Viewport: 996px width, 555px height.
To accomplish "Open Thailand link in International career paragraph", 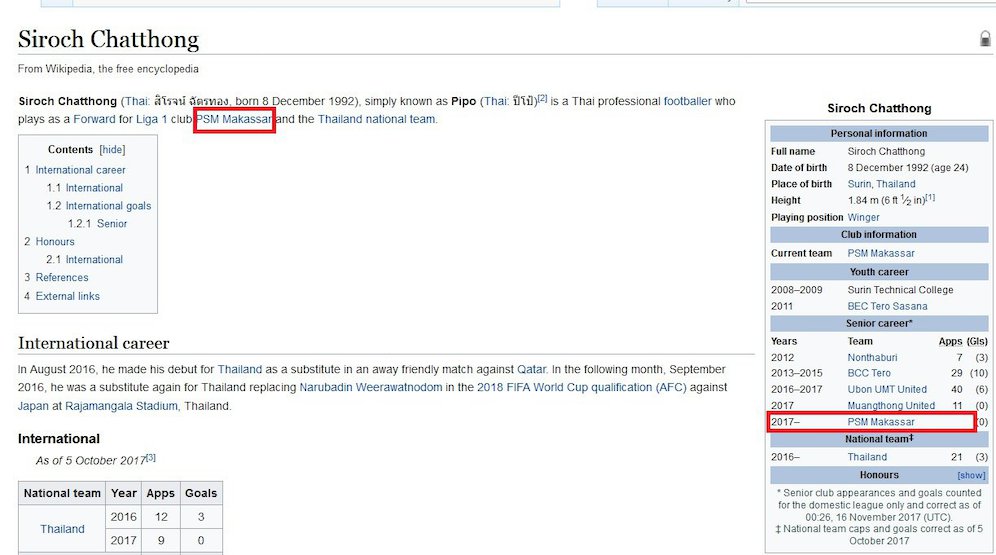I will [x=239, y=370].
